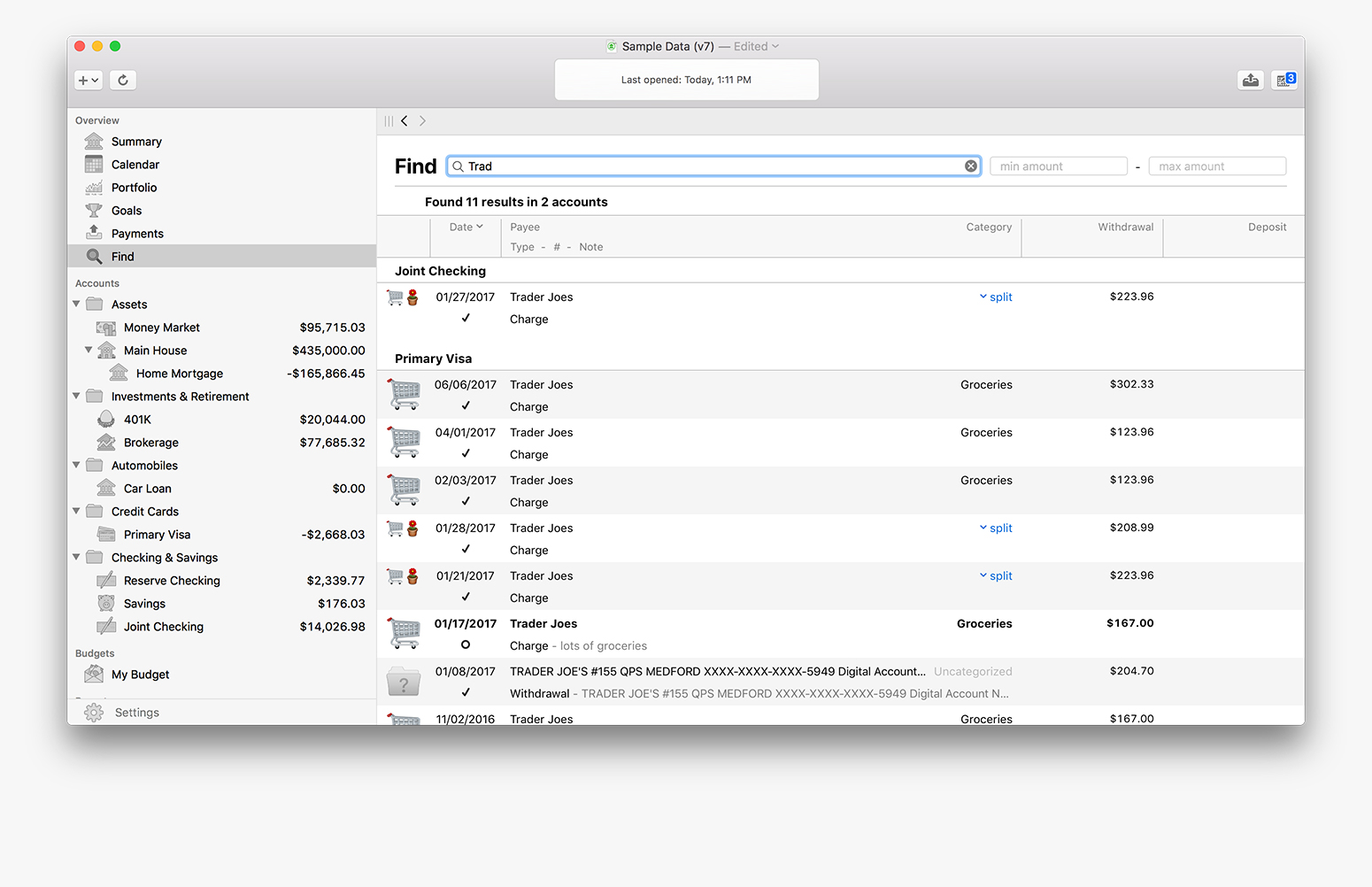
Task: Click the Home Mortgage account icon
Action: click(119, 374)
